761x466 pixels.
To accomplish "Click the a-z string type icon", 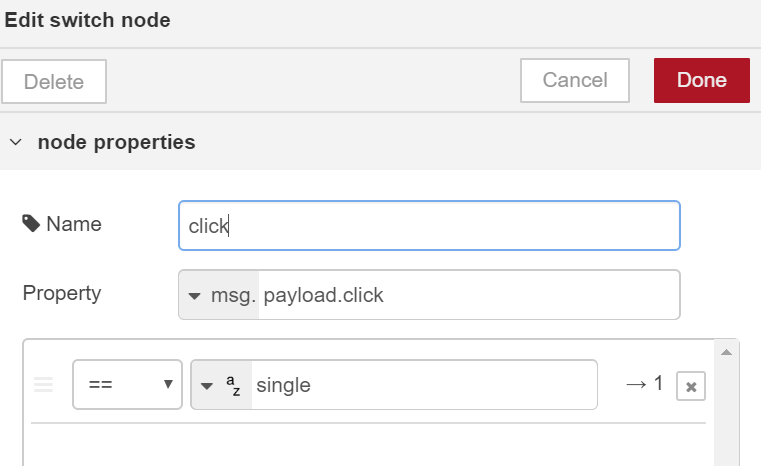I will (233, 385).
